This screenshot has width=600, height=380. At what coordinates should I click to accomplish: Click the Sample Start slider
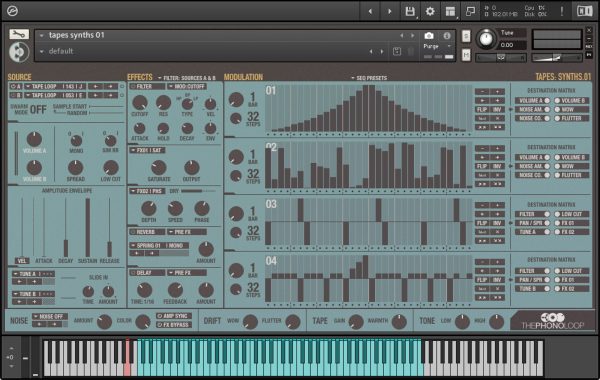106,106
